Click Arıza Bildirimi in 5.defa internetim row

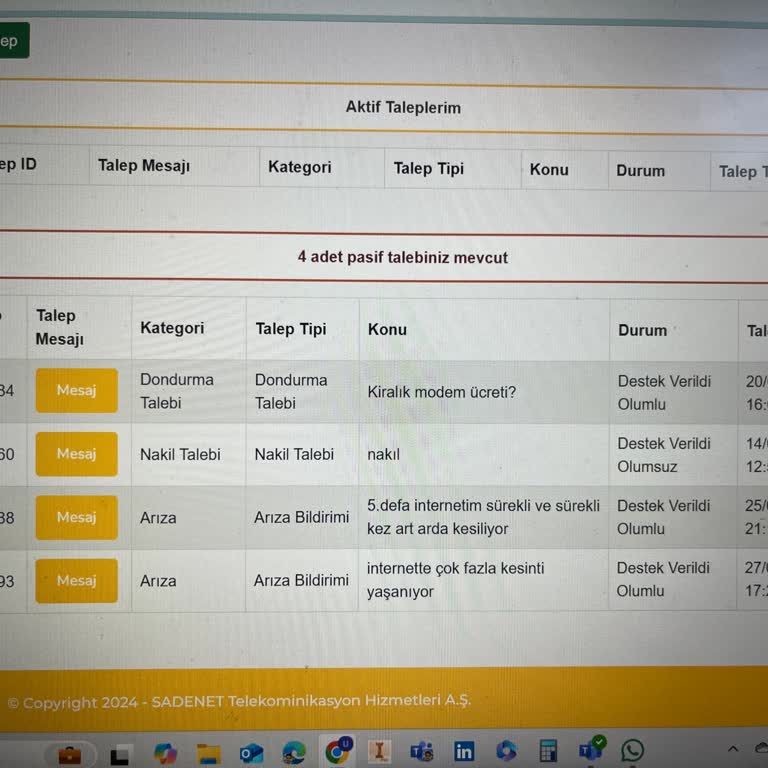tap(301, 517)
